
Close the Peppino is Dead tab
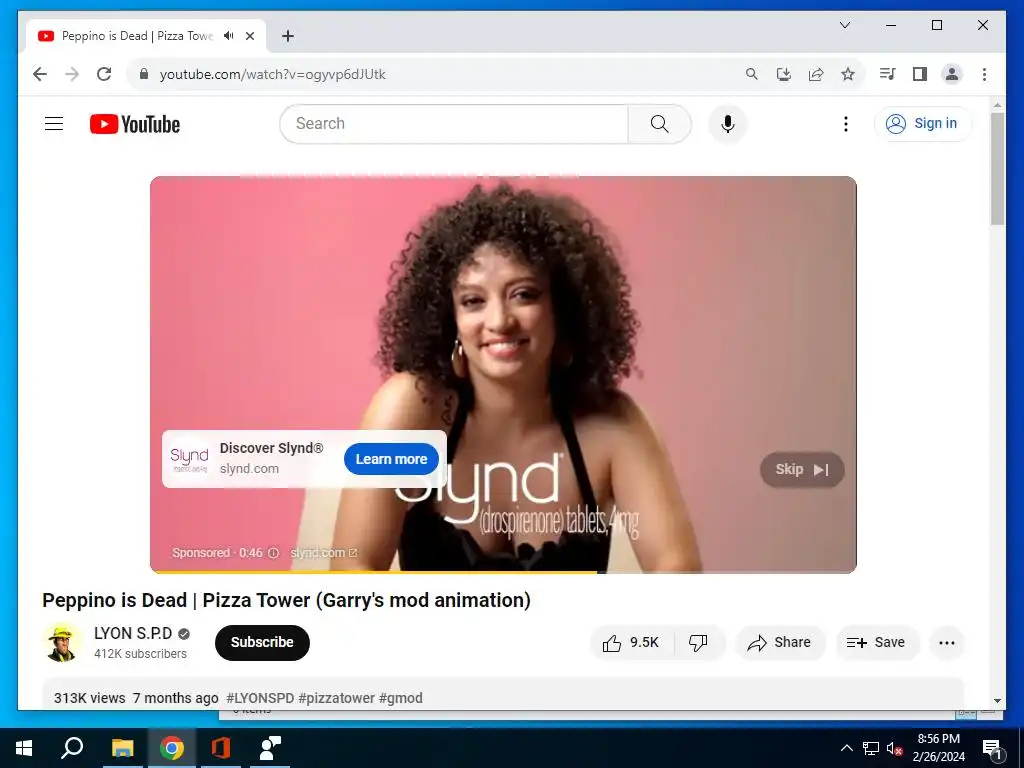pyautogui.click(x=249, y=36)
